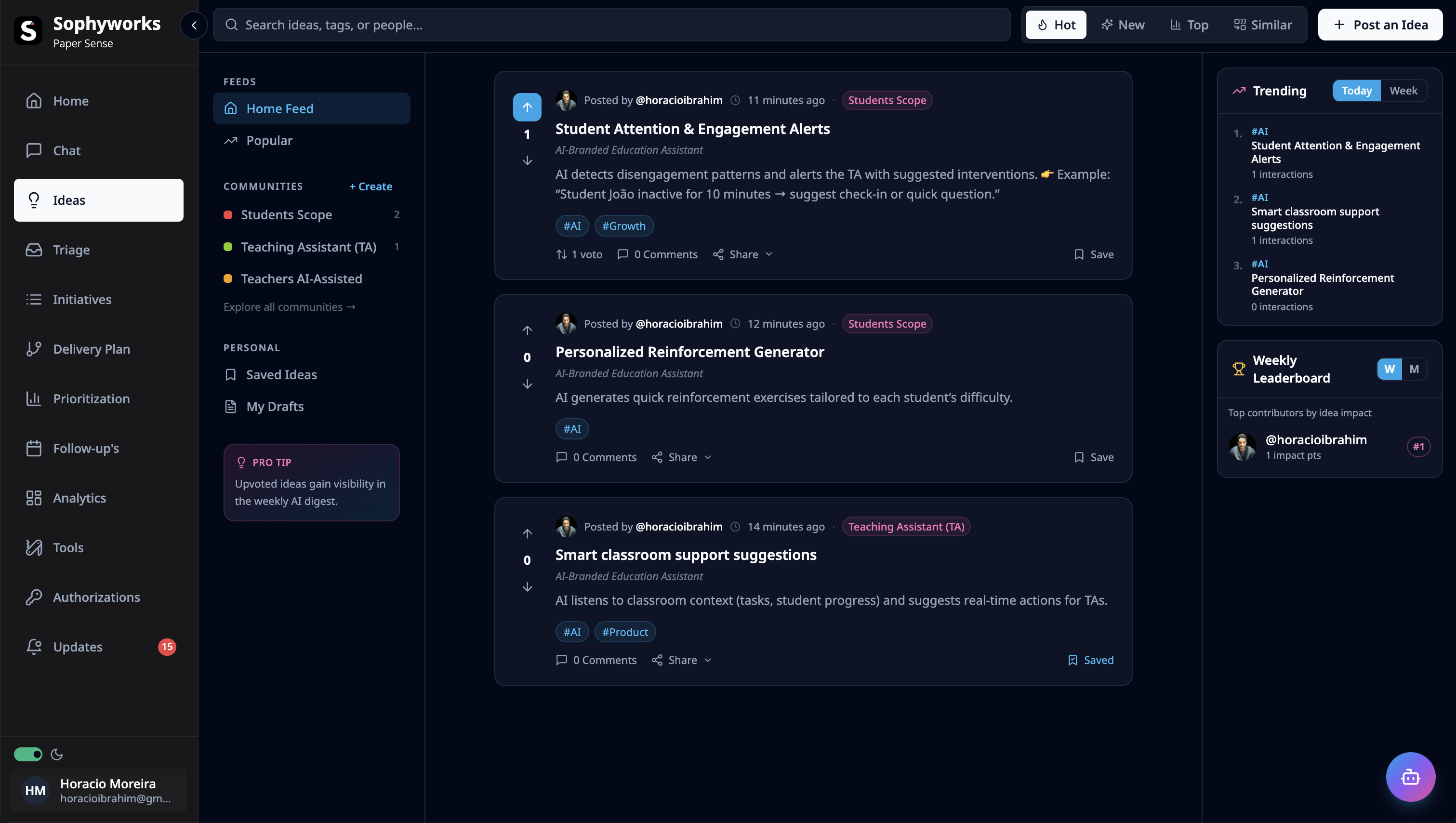Click the Post an Idea button
The width and height of the screenshot is (1456, 823).
click(x=1380, y=25)
